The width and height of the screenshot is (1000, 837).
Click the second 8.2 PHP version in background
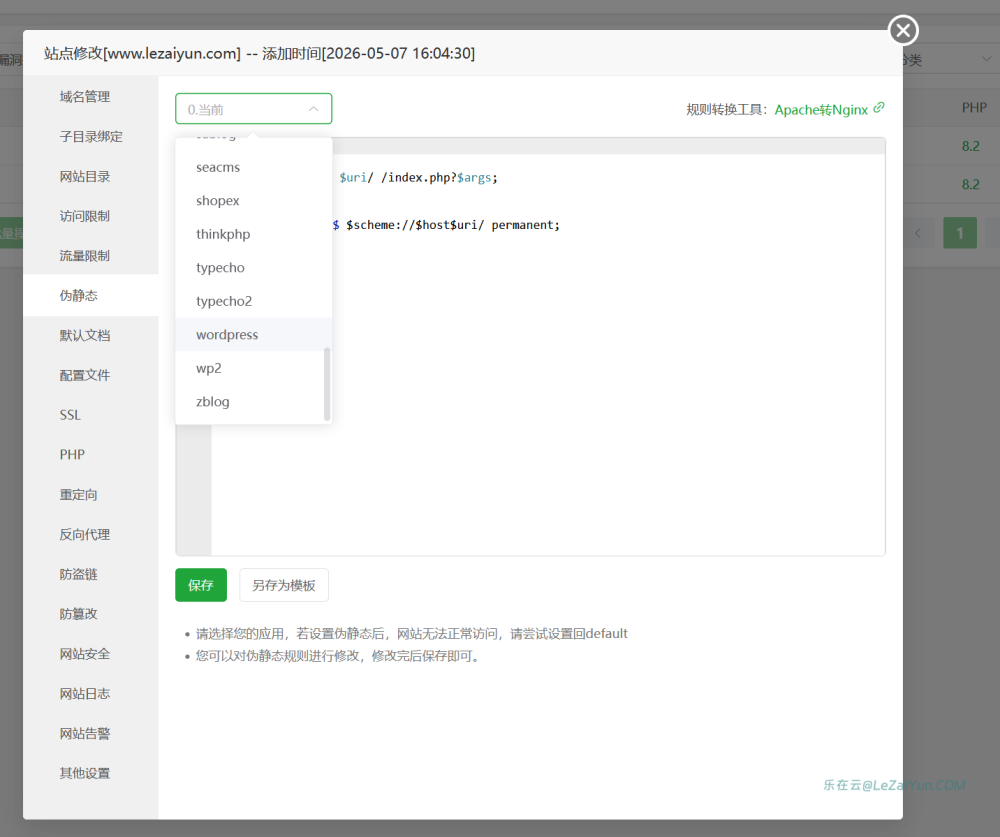[971, 184]
